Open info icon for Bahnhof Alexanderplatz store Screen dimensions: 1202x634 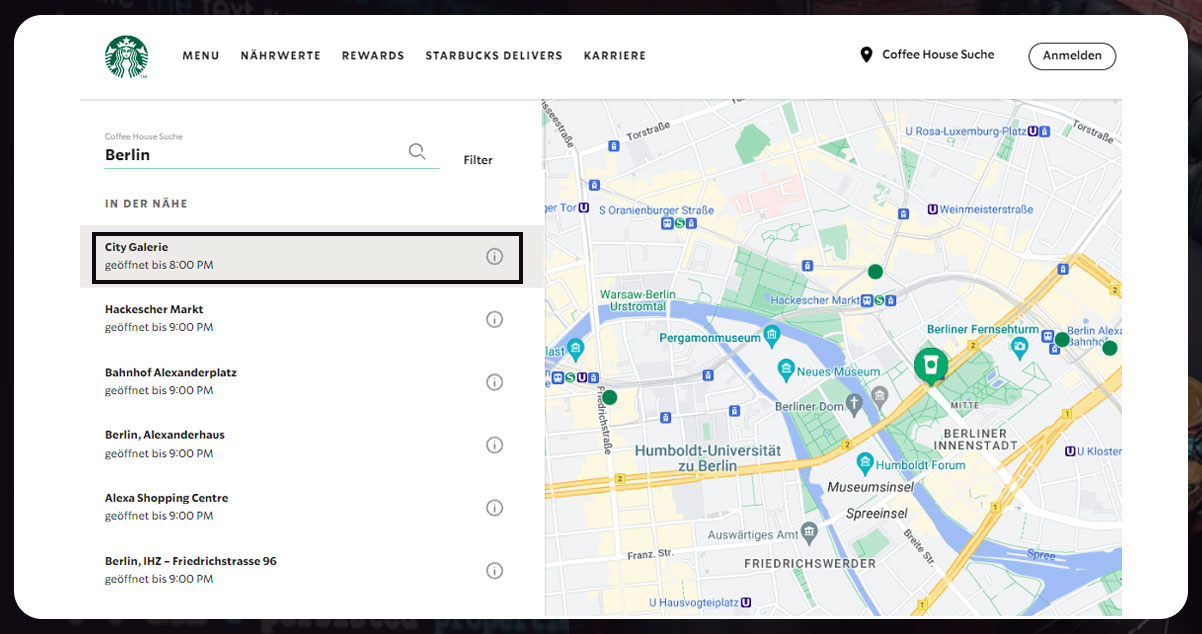click(494, 382)
